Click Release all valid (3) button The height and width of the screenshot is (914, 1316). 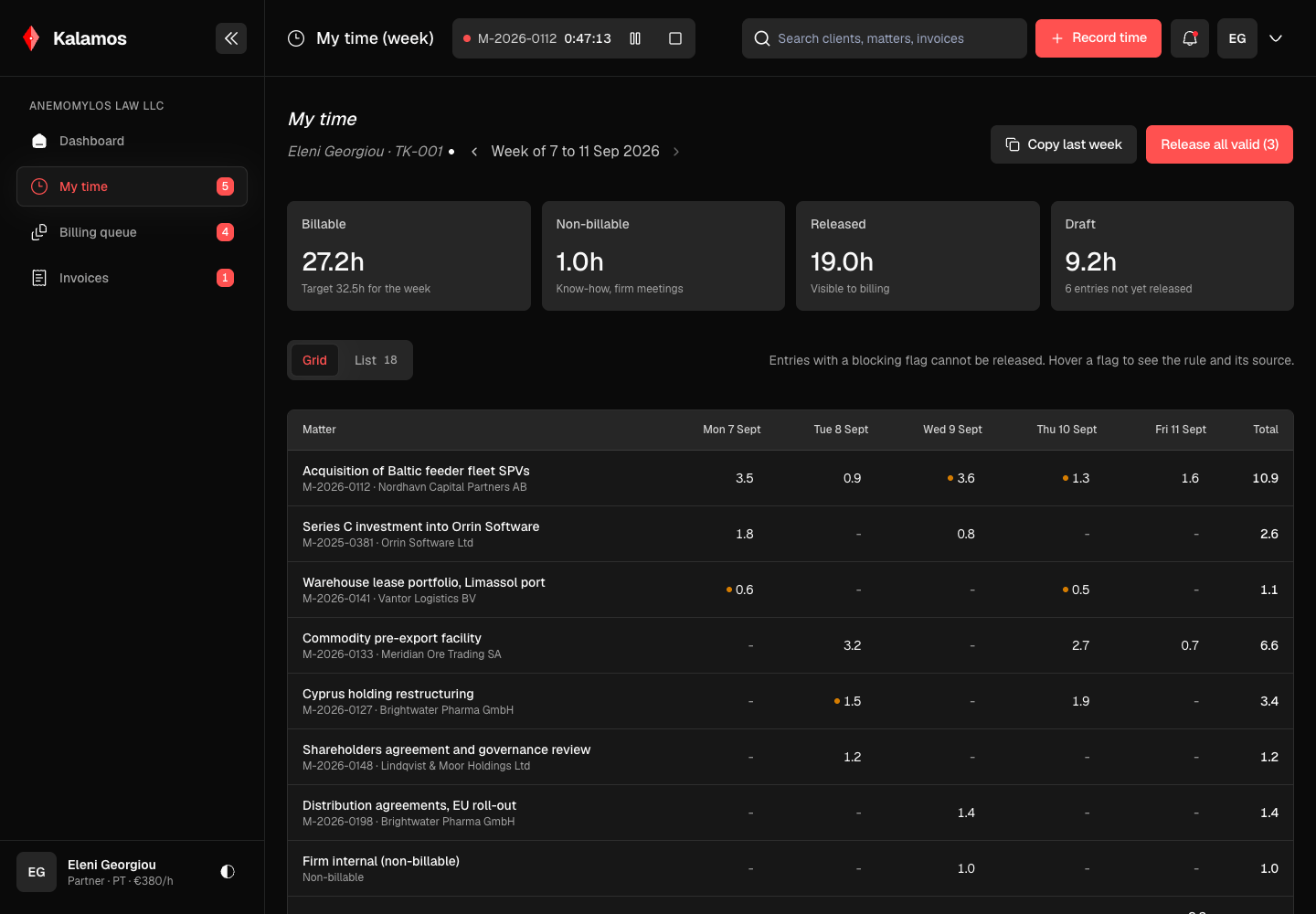1219,144
